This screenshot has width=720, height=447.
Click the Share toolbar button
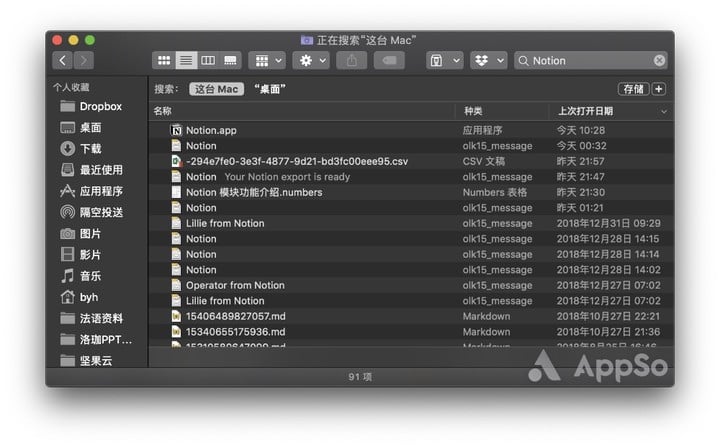coord(352,60)
